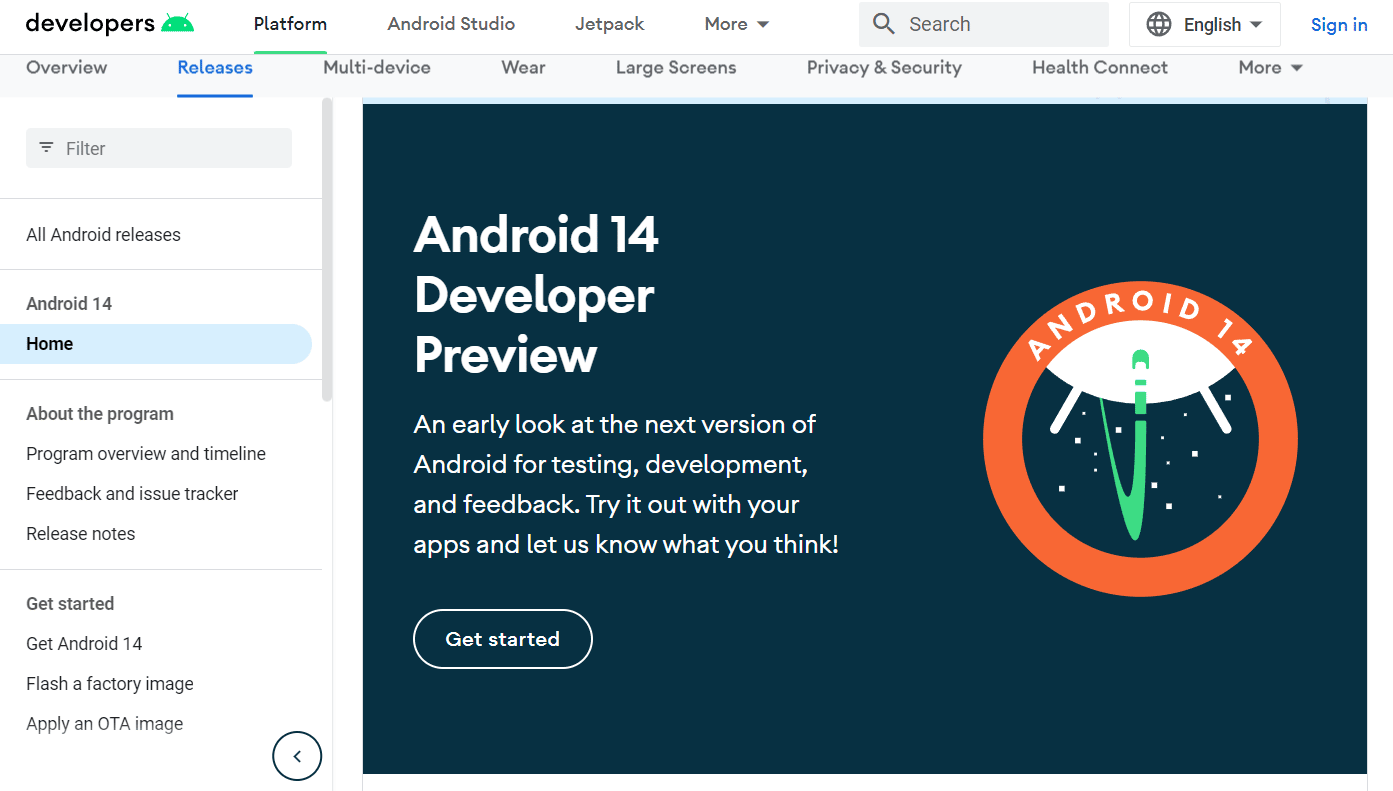
Task: Open Apply an OTA image
Action: [x=105, y=724]
